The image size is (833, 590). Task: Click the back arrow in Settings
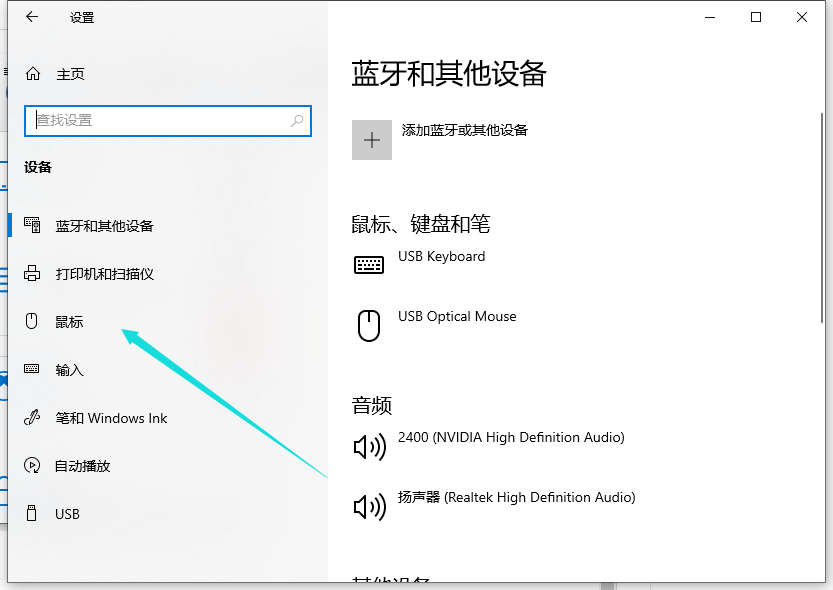(x=32, y=17)
